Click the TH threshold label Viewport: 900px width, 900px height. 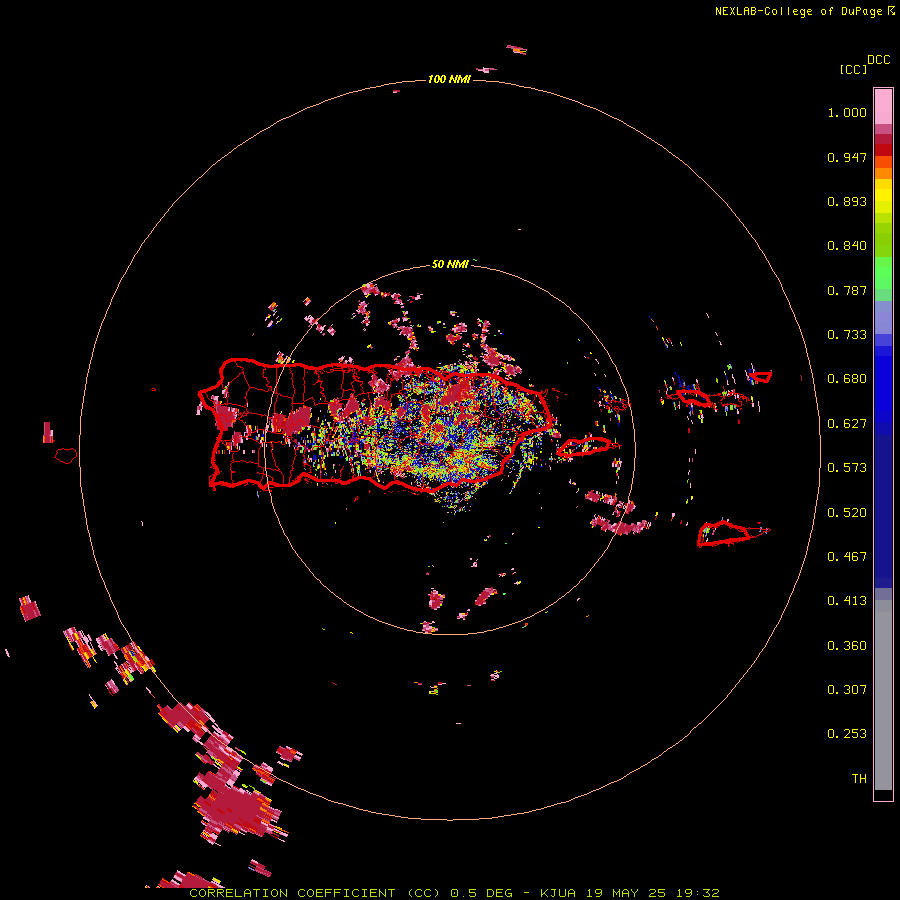859,779
